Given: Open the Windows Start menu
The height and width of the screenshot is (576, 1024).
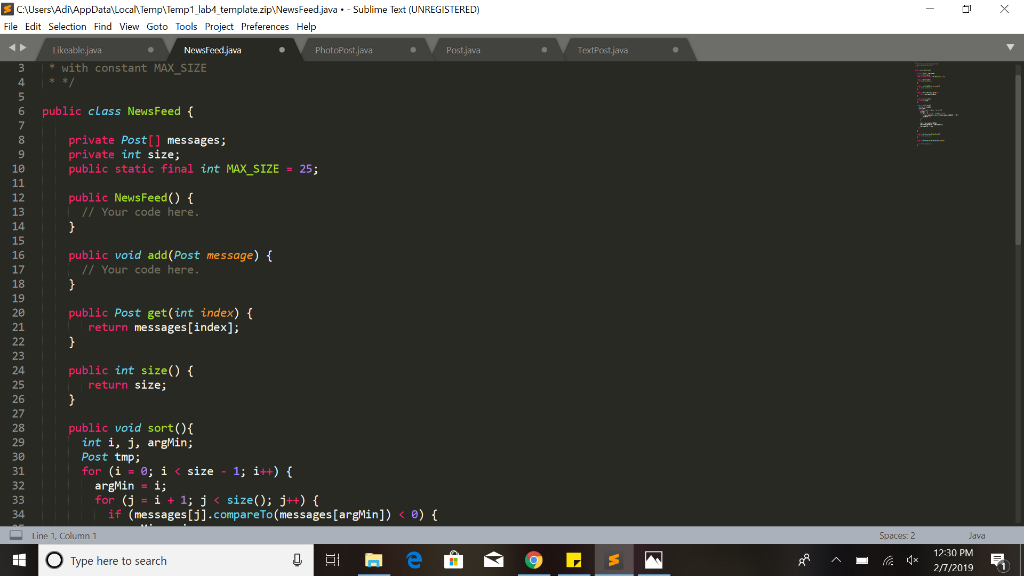Looking at the screenshot, I should pyautogui.click(x=19, y=560).
